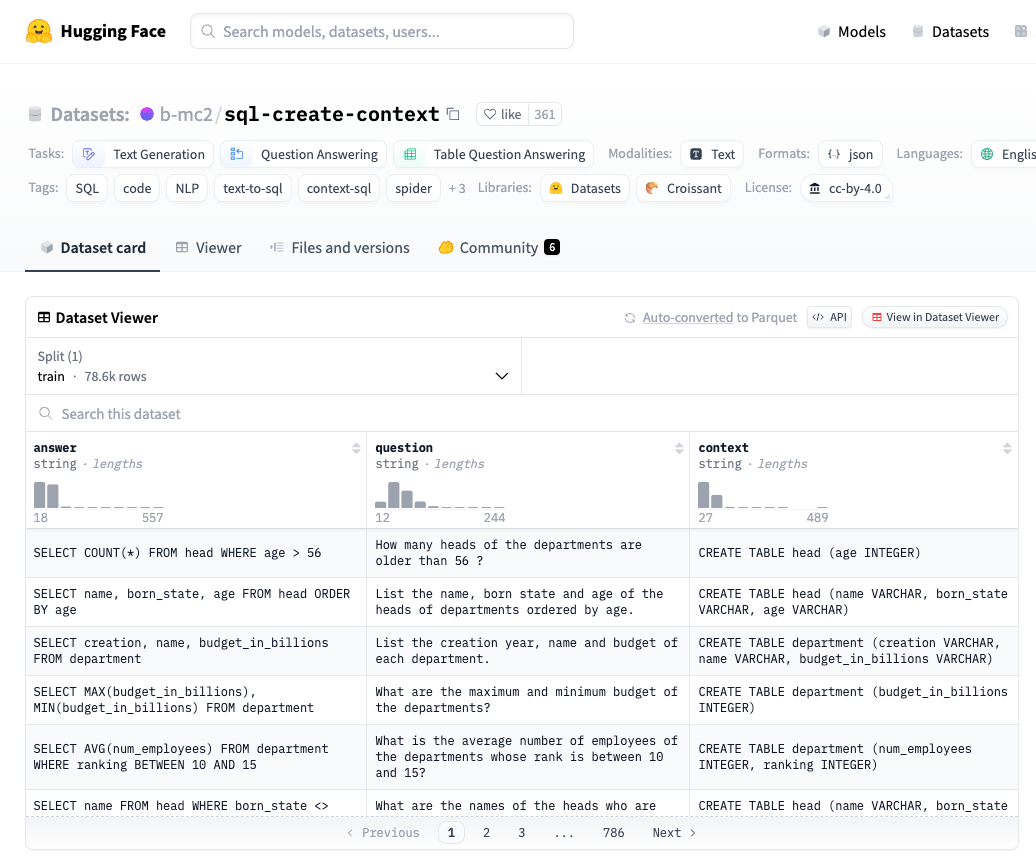Select 'SELECT MAX(budget_in_billions)' answer cell
The image size is (1036, 859).
[x=196, y=700]
